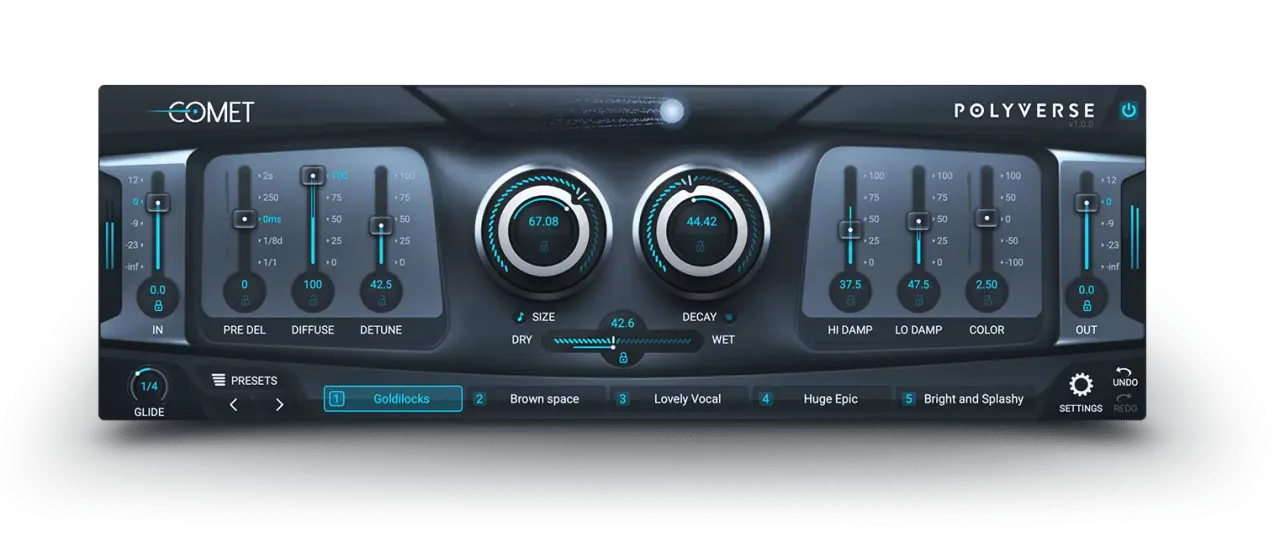Select the Huge Epic preset slot

click(824, 399)
